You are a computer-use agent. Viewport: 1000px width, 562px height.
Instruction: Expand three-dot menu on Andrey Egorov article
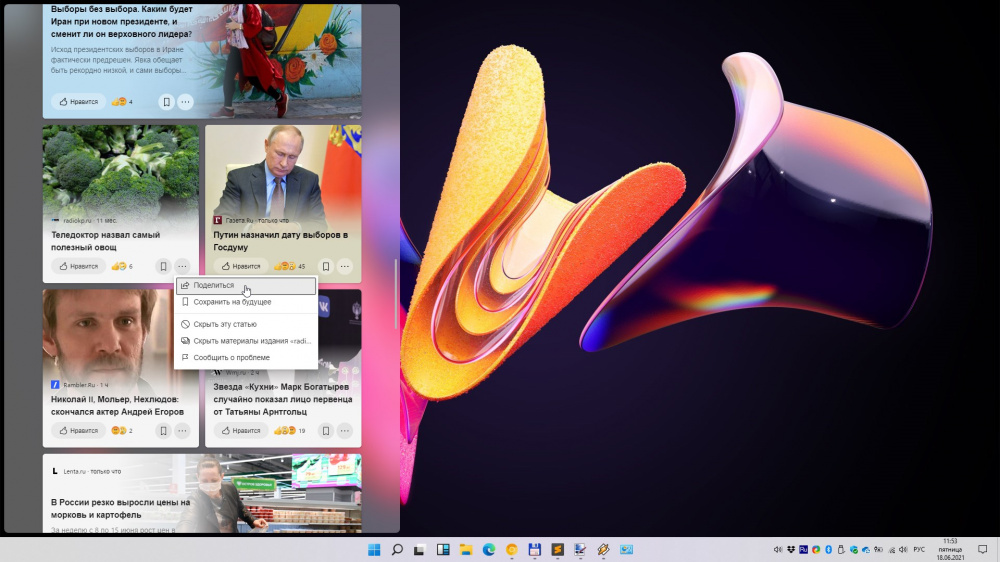point(182,431)
